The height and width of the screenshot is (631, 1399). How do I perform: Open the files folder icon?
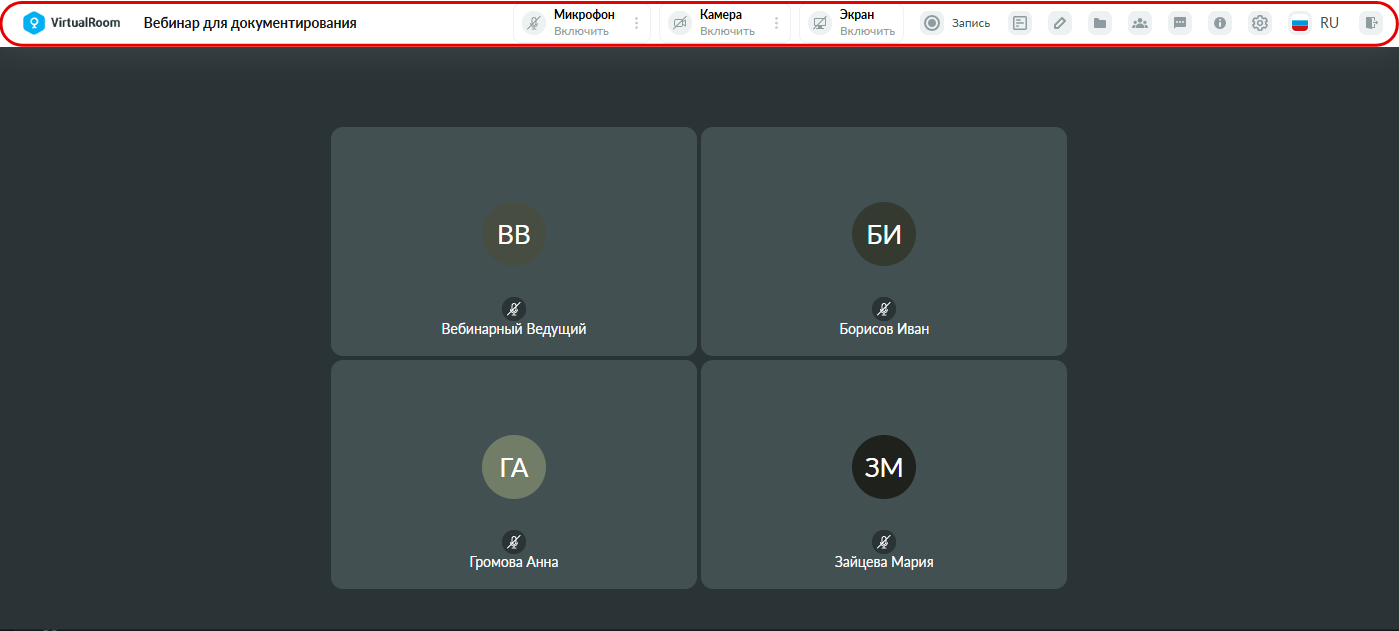(x=1100, y=23)
